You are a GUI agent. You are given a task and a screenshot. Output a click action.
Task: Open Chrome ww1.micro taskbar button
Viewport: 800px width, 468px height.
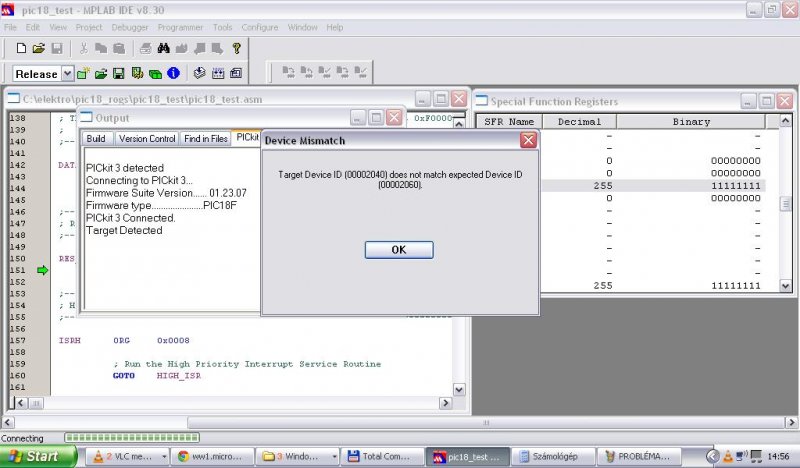[212, 456]
